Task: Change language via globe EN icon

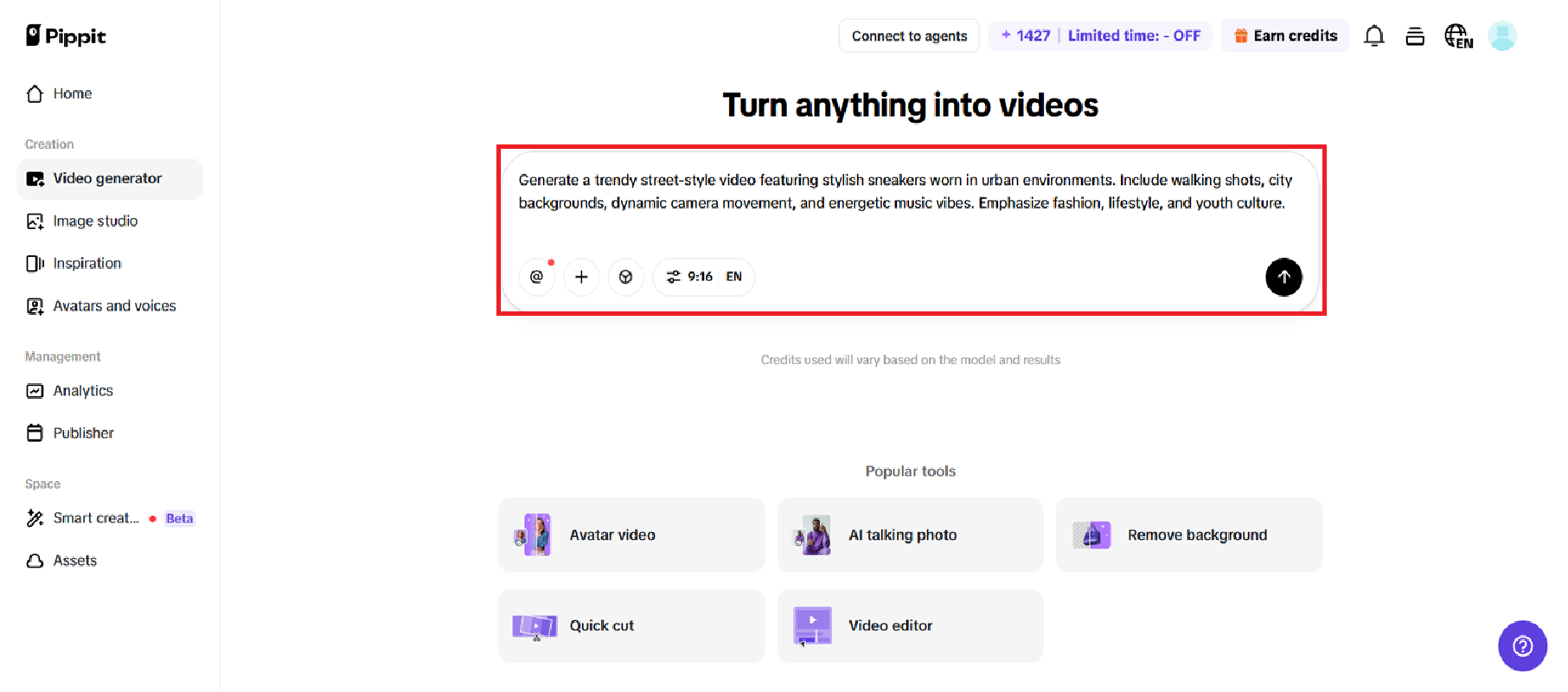Action: click(1458, 36)
